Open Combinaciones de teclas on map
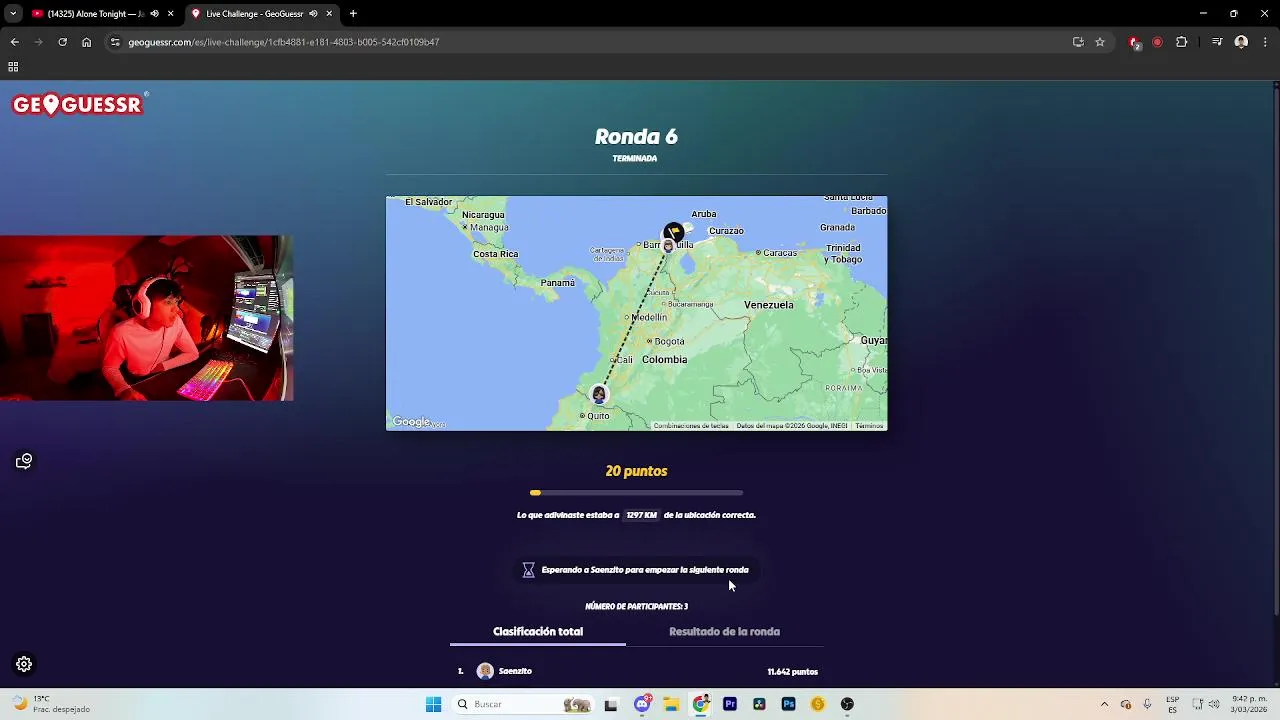 pyautogui.click(x=691, y=426)
